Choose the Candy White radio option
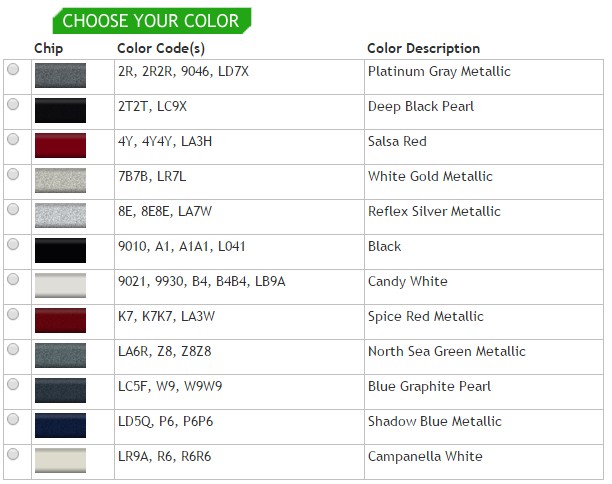Screen dimensions: 612x484 click(13, 280)
